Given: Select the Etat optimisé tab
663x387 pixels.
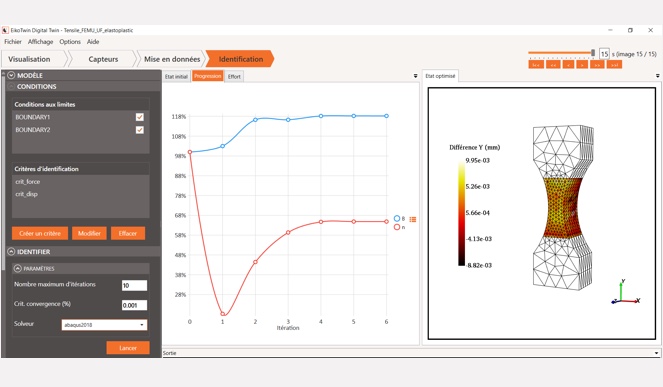Looking at the screenshot, I should 440,76.
